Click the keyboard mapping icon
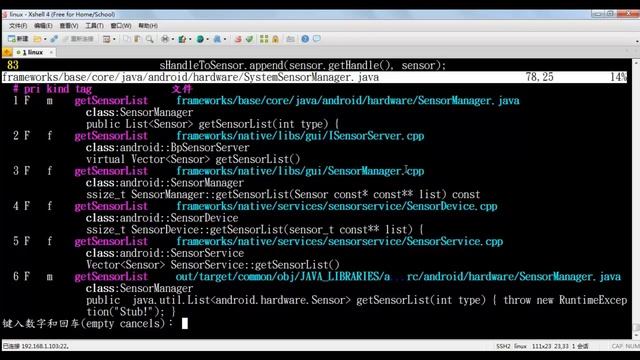Image resolution: width=640 pixels, height=360 pixels. 290,39
